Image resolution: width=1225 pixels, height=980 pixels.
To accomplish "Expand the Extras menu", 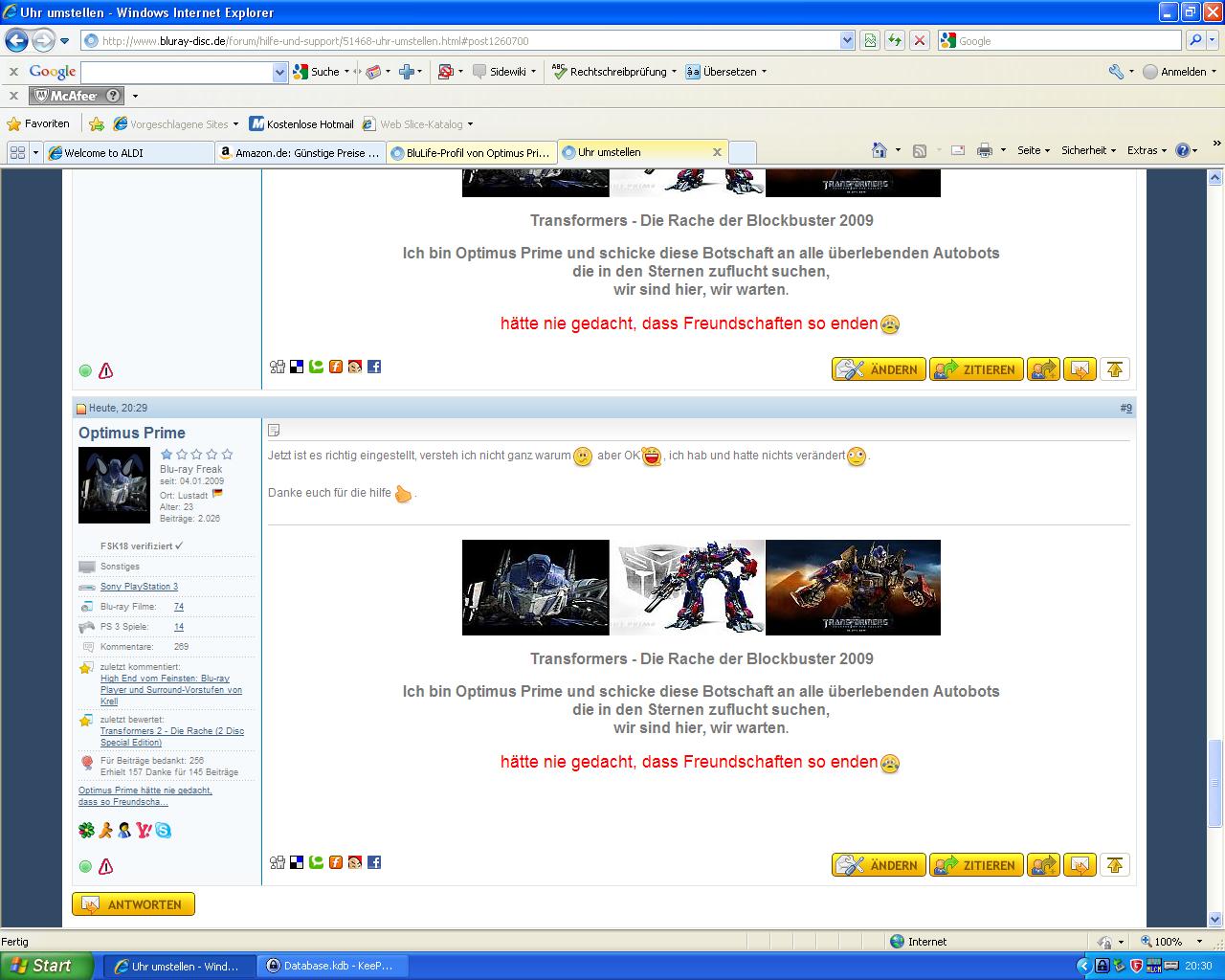I will pyautogui.click(x=1147, y=150).
